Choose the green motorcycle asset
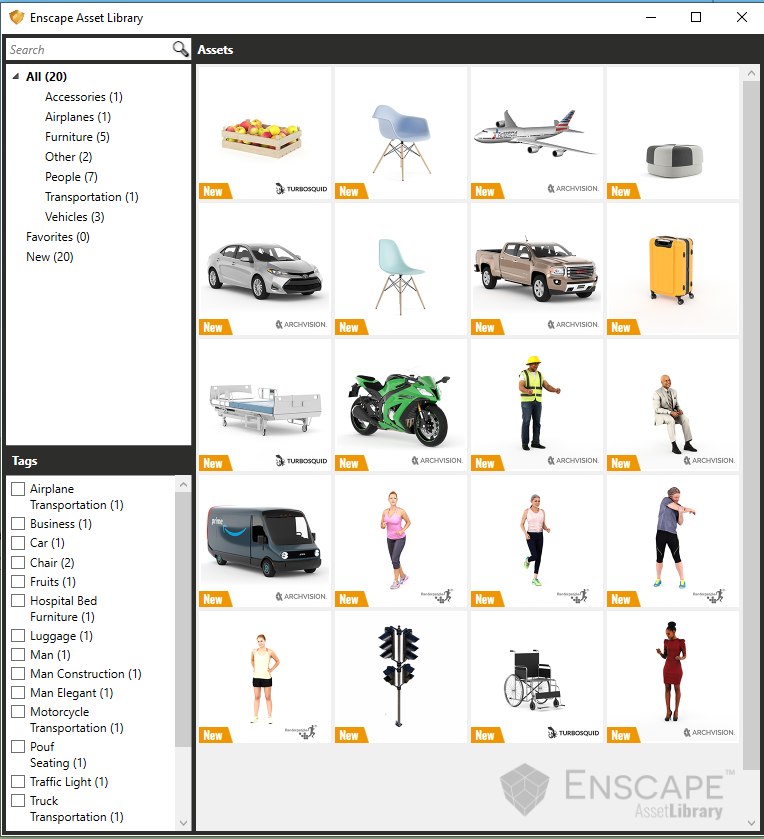Image resolution: width=764 pixels, height=839 pixels. coord(401,405)
